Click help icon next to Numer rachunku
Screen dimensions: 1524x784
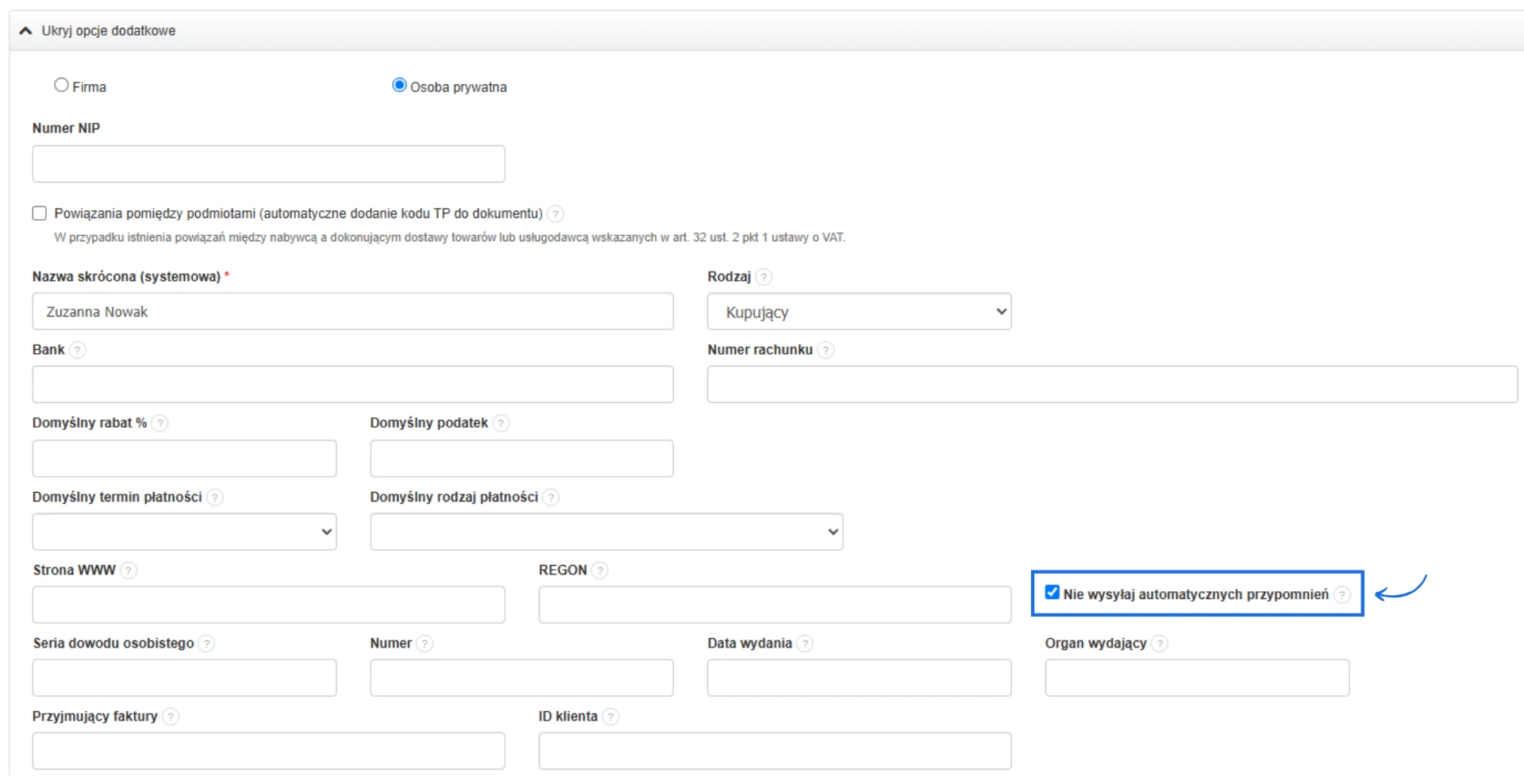point(825,350)
